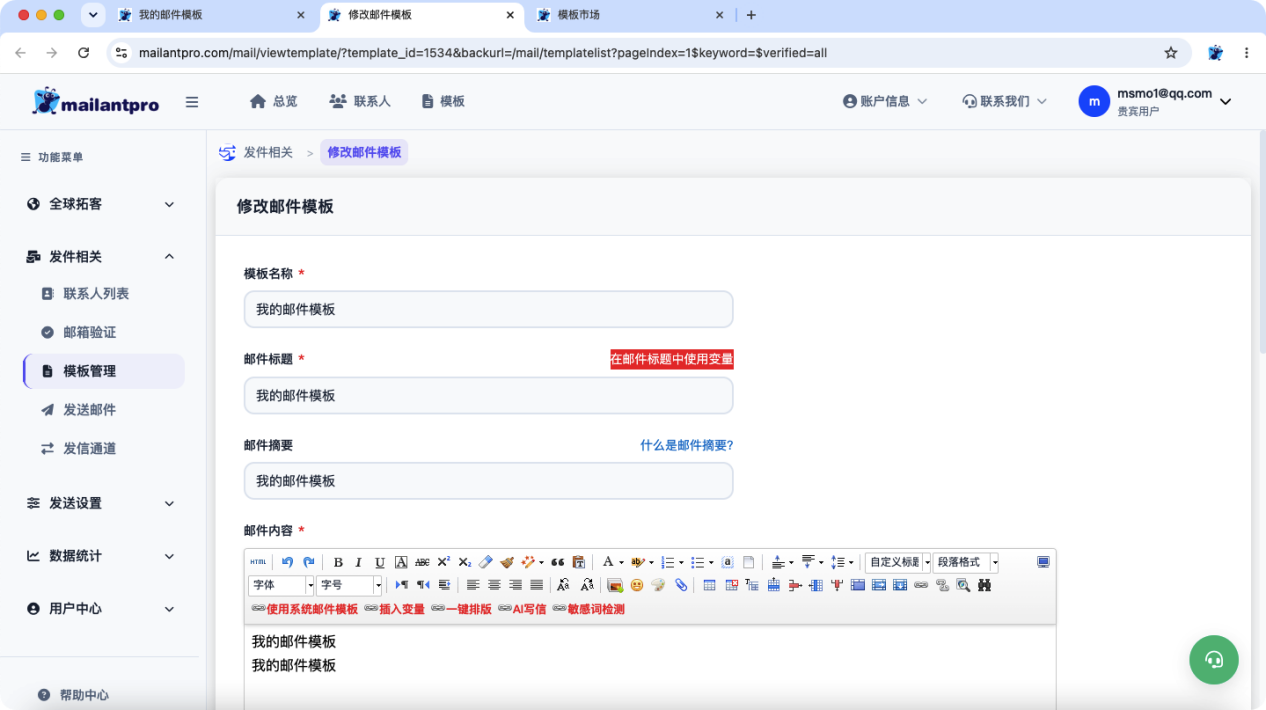Open the 自定义标题 custom heading dropdown

click(898, 562)
